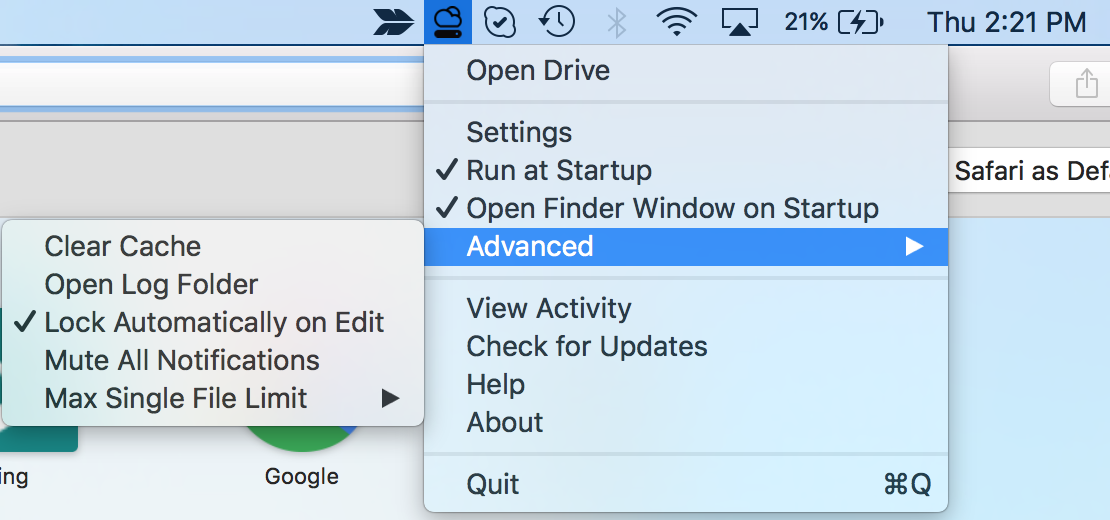Choose Clear Cache in Advanced submenu

[123, 246]
